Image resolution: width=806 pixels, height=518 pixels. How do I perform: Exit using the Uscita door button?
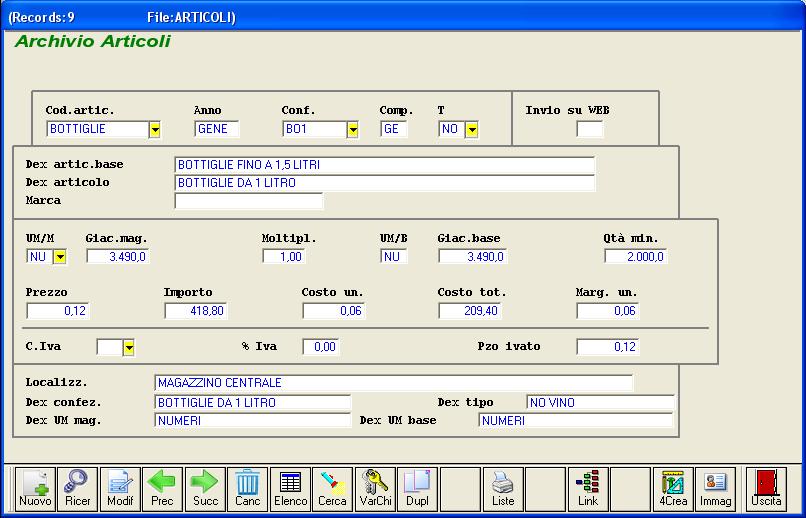(767, 489)
